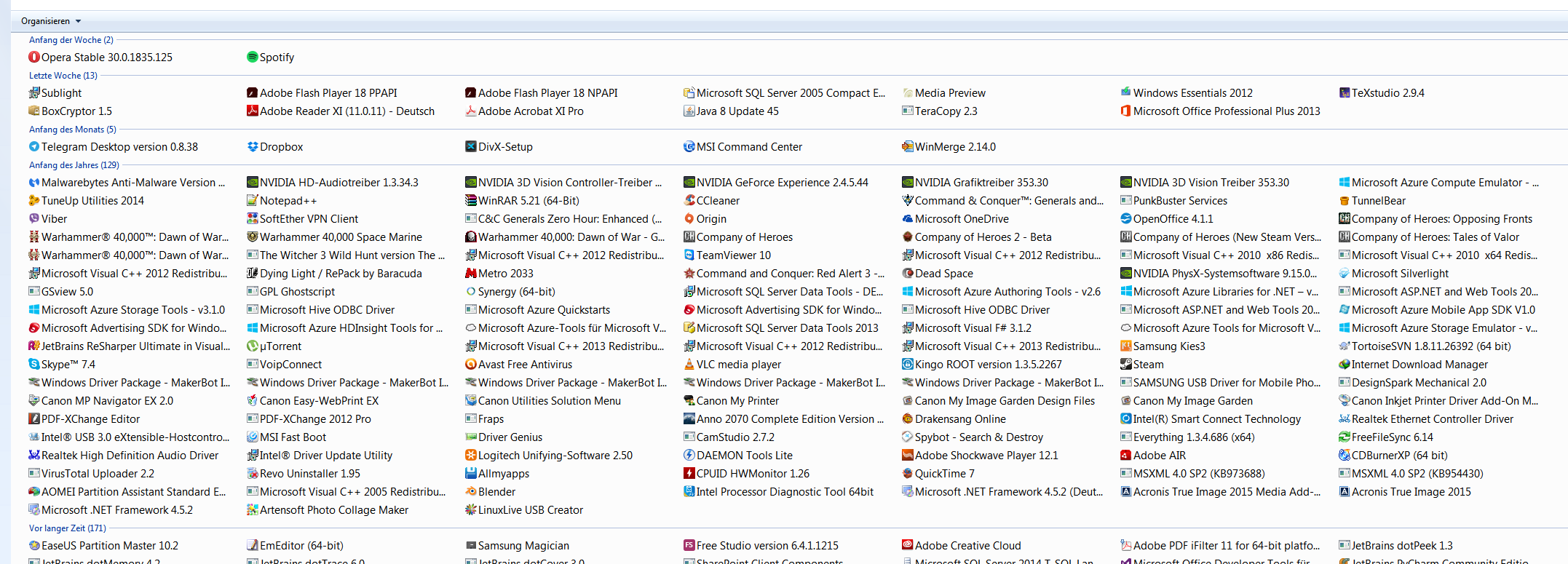Select 'Notepad++' entry
The height and width of the screenshot is (564, 1568).
pyautogui.click(x=282, y=200)
